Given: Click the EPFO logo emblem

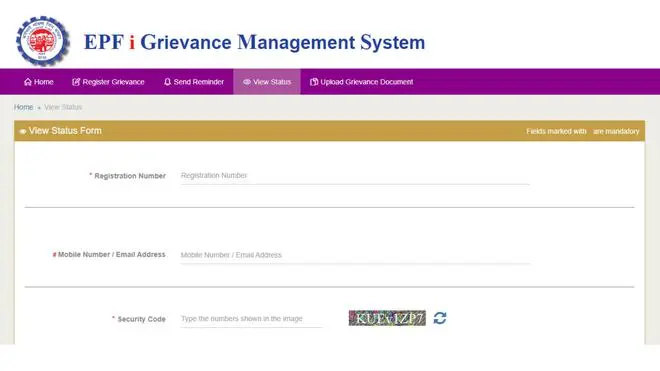Looking at the screenshot, I should pos(42,41).
